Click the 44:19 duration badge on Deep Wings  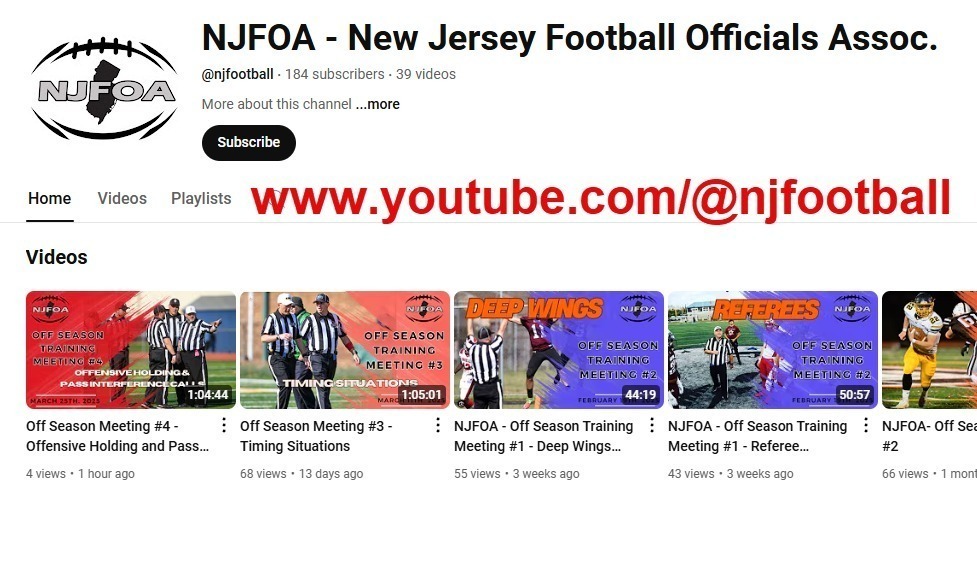point(641,394)
